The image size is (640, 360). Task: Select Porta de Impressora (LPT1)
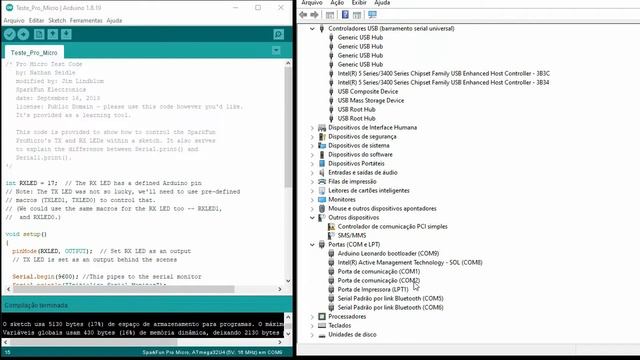(x=373, y=289)
